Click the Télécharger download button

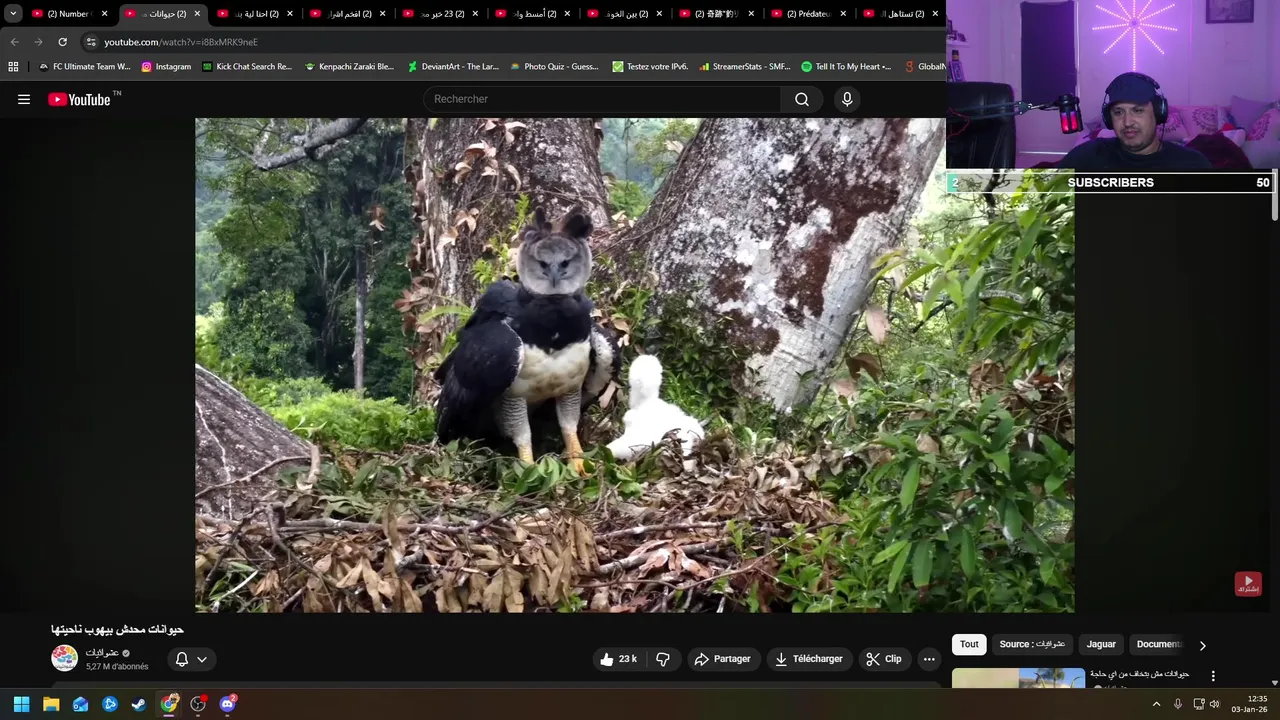click(810, 659)
